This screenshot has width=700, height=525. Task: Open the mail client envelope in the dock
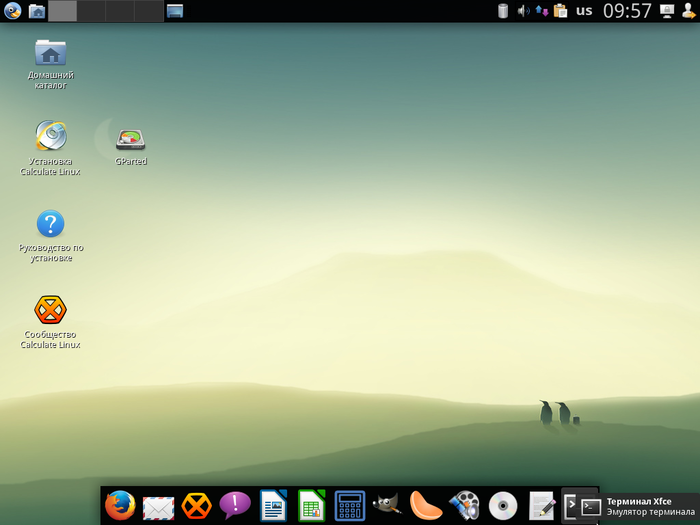pos(158,508)
